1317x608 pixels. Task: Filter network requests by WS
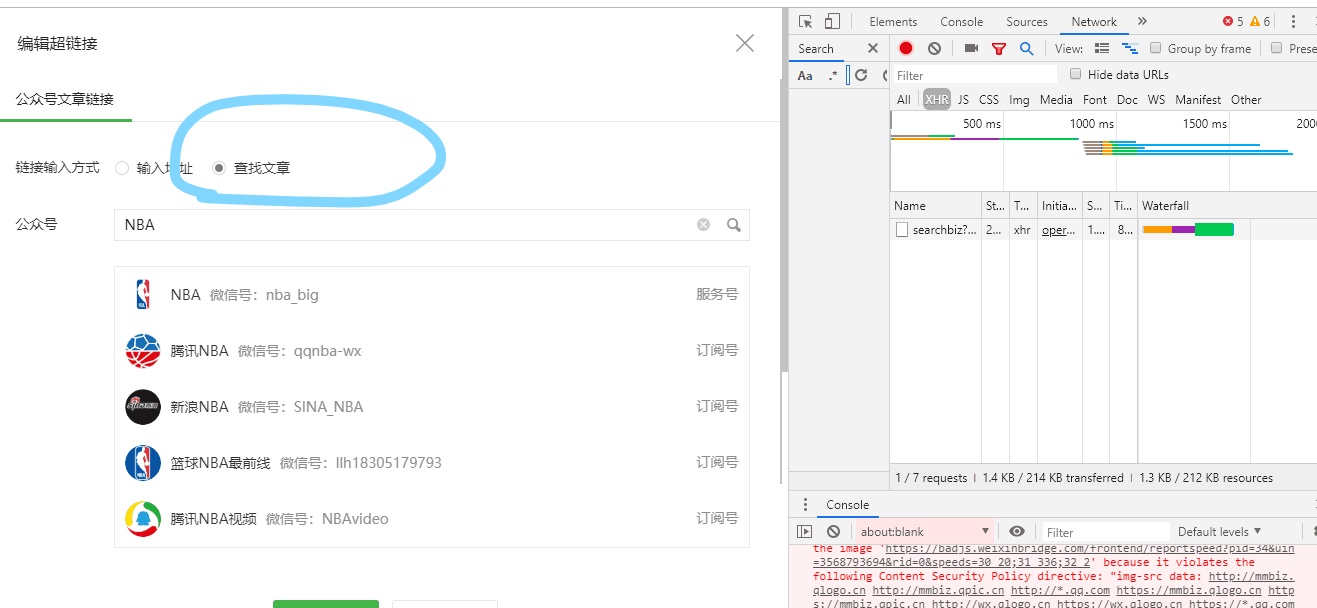(x=1156, y=100)
